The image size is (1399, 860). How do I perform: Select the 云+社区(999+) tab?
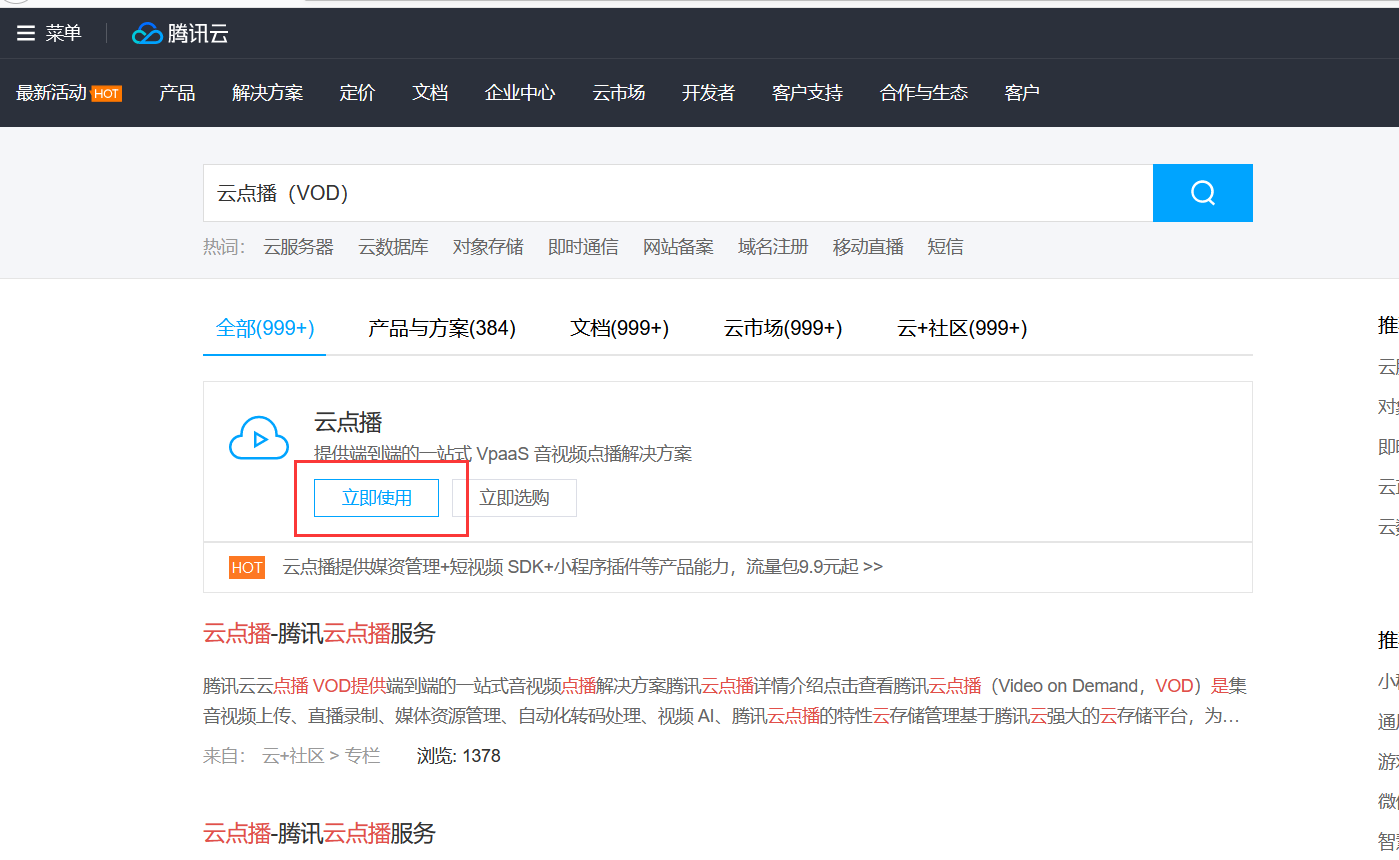962,328
